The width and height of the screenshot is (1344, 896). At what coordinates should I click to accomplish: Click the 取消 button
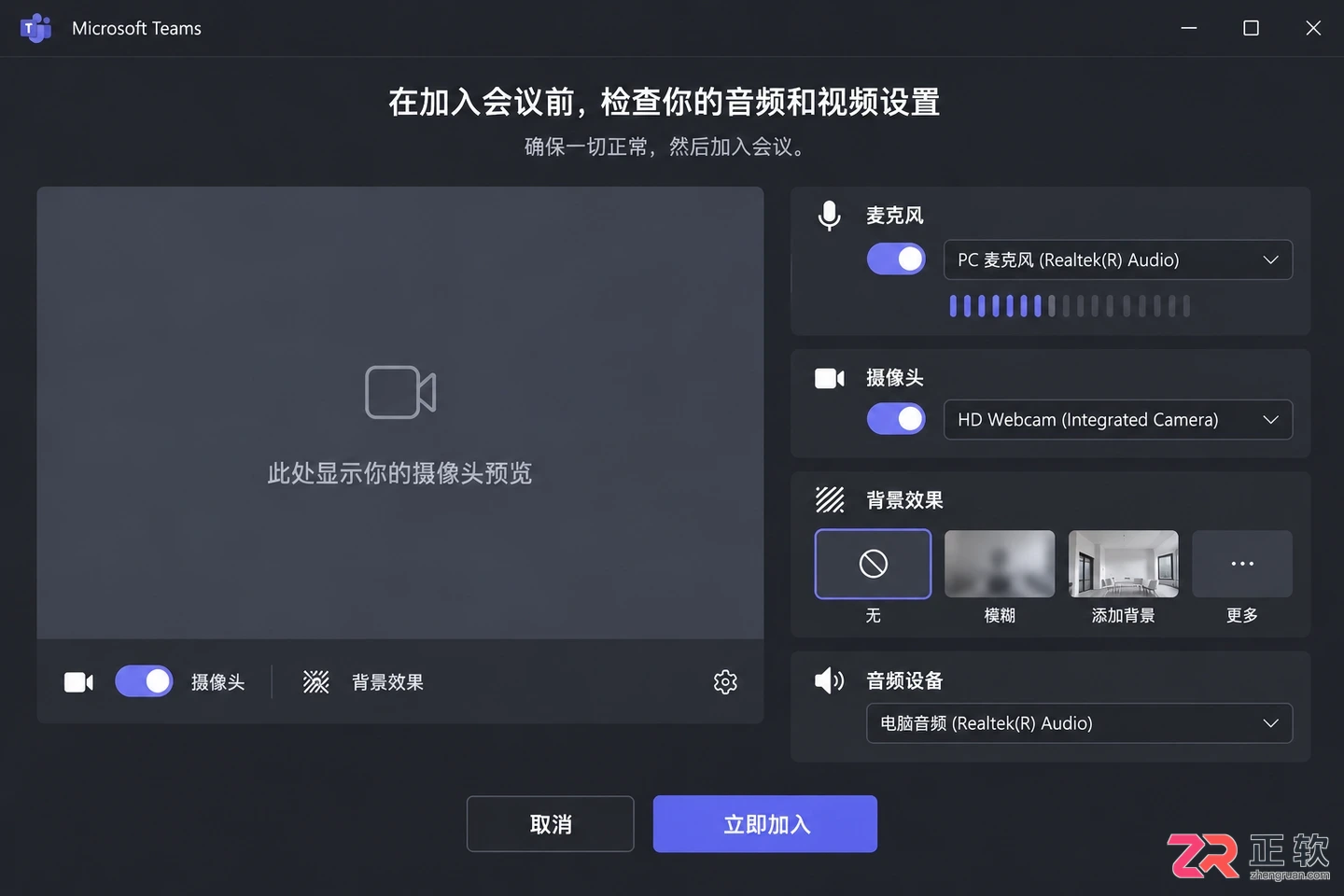point(551,824)
